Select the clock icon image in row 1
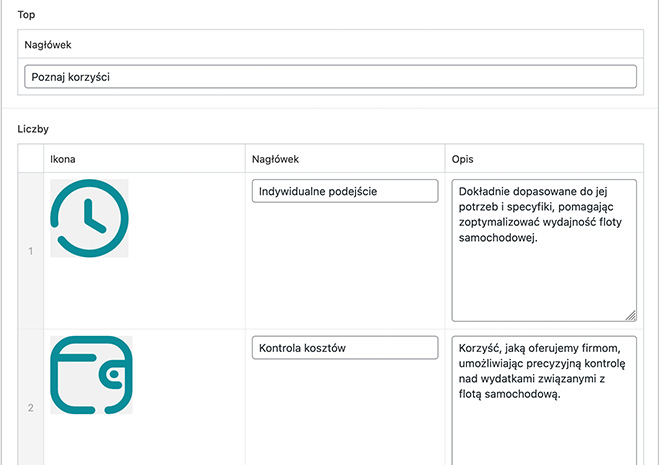 click(x=89, y=218)
